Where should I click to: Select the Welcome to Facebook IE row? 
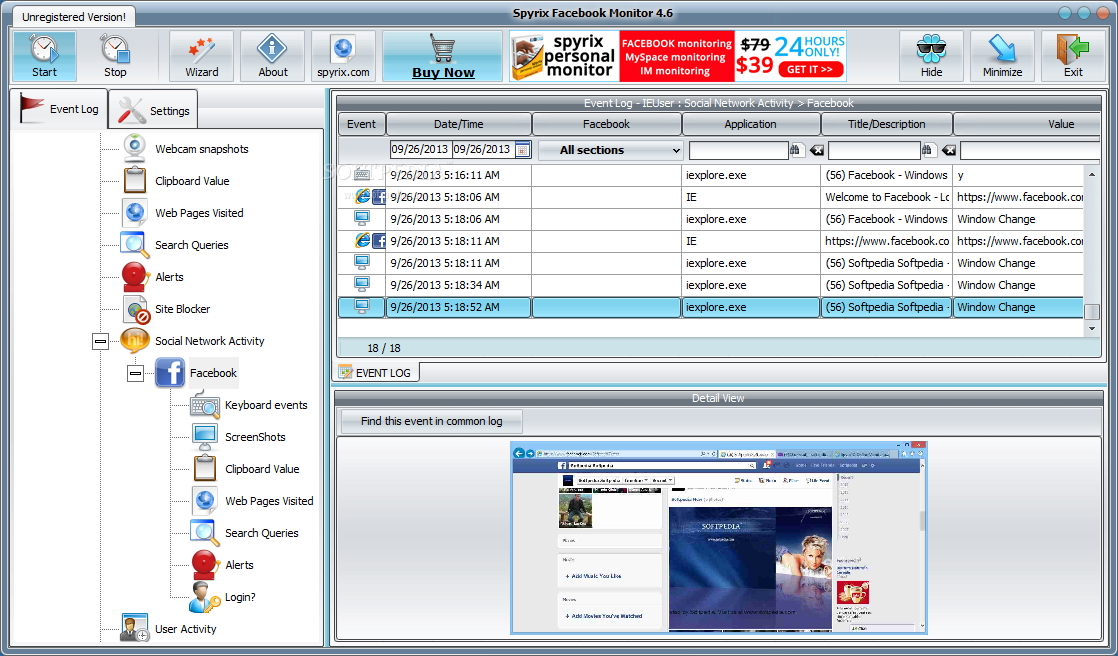(x=711, y=197)
